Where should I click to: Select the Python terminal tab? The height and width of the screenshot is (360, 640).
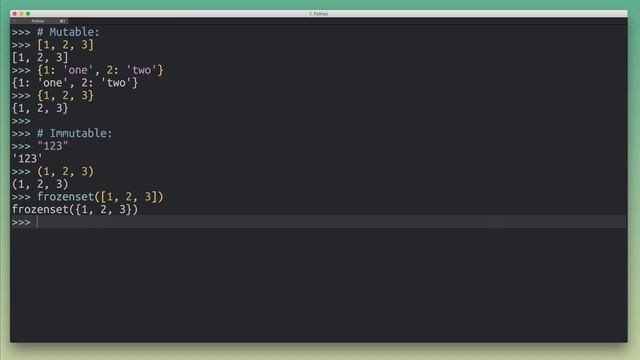(x=40, y=21)
